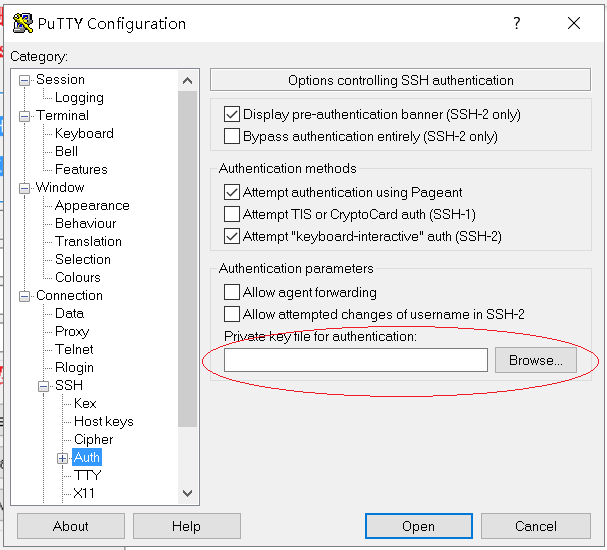The image size is (607, 550).
Task: Browse for a private key file
Action: click(535, 360)
